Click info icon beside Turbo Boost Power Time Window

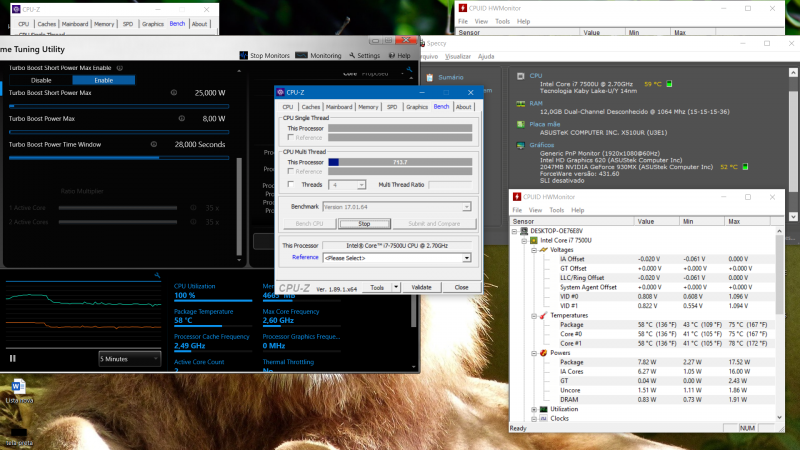click(154, 144)
